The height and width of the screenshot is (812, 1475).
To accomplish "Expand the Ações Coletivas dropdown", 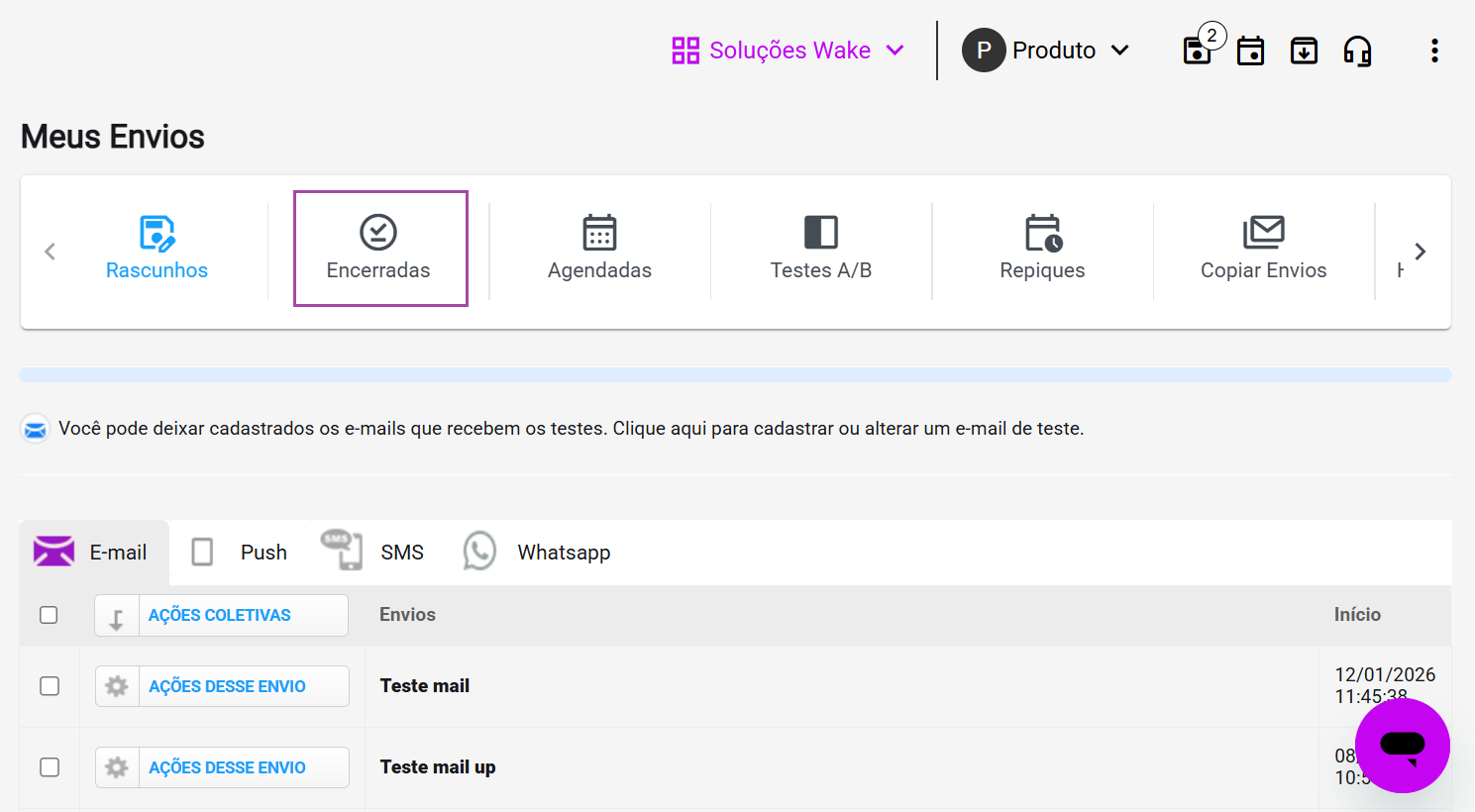I will pyautogui.click(x=221, y=615).
